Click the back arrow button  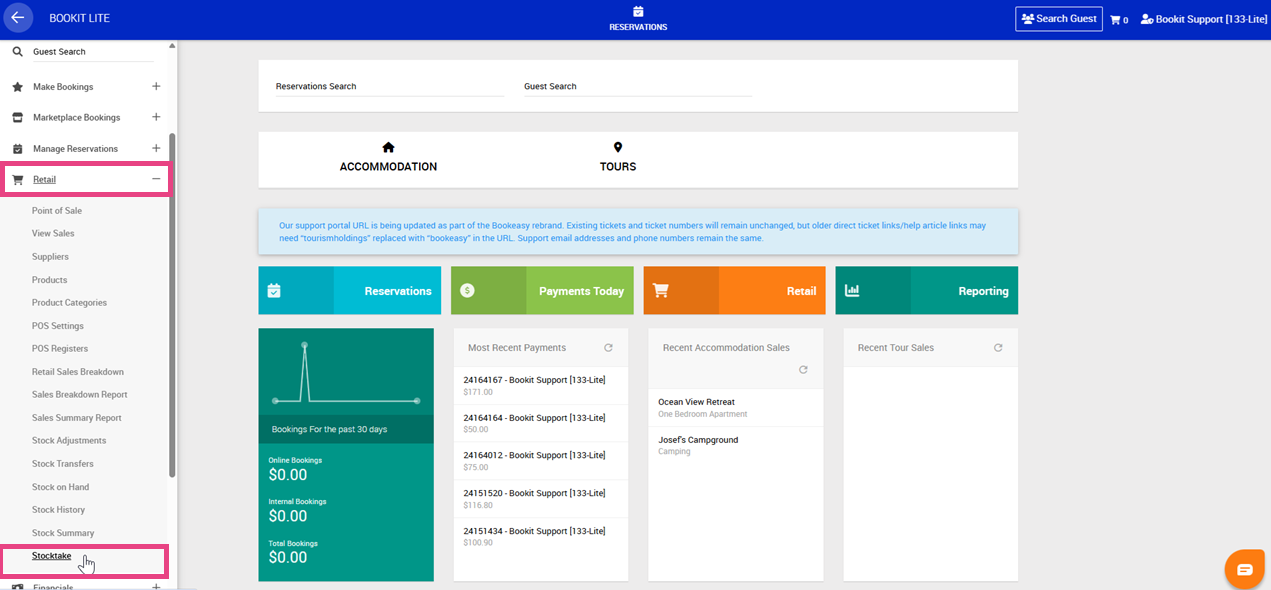[17, 18]
